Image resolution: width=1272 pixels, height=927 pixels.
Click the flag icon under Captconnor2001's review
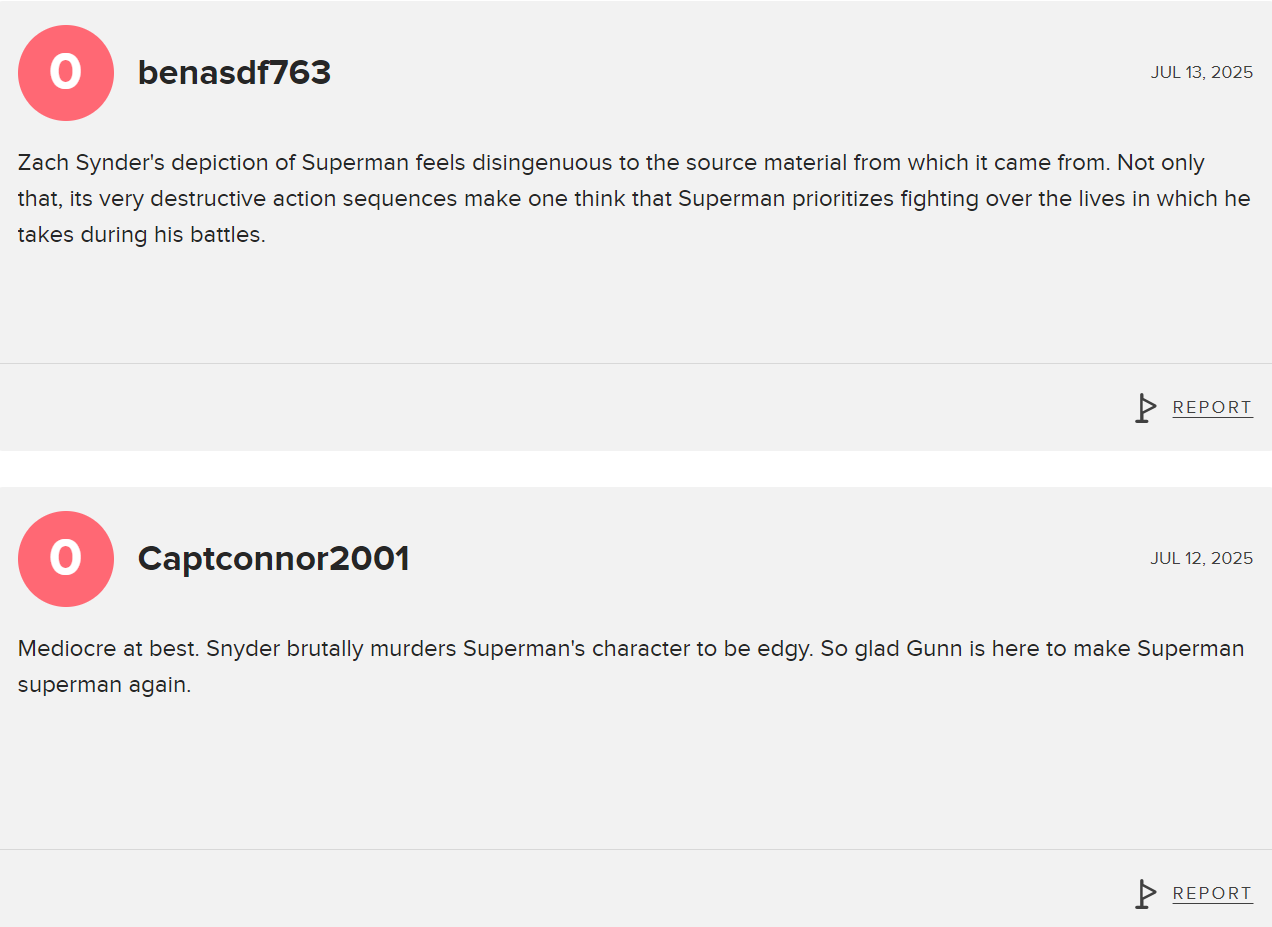point(1145,894)
